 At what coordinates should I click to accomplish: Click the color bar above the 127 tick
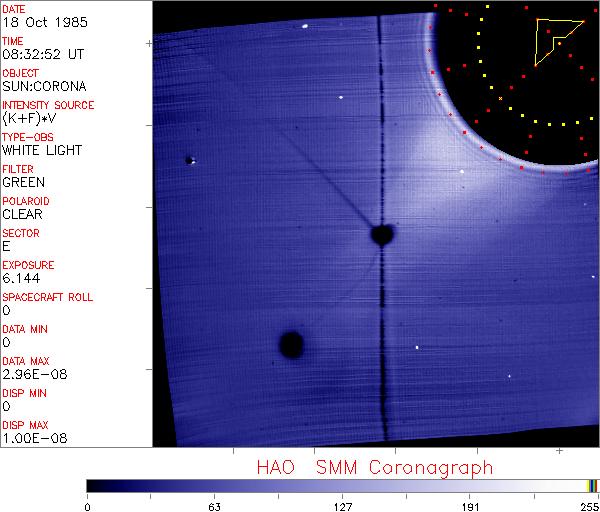tap(342, 486)
